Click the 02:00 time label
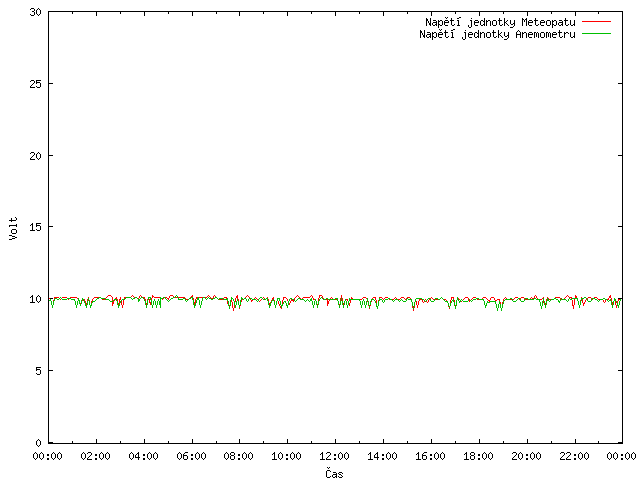Screen dimensions: 640x480 tap(96, 456)
